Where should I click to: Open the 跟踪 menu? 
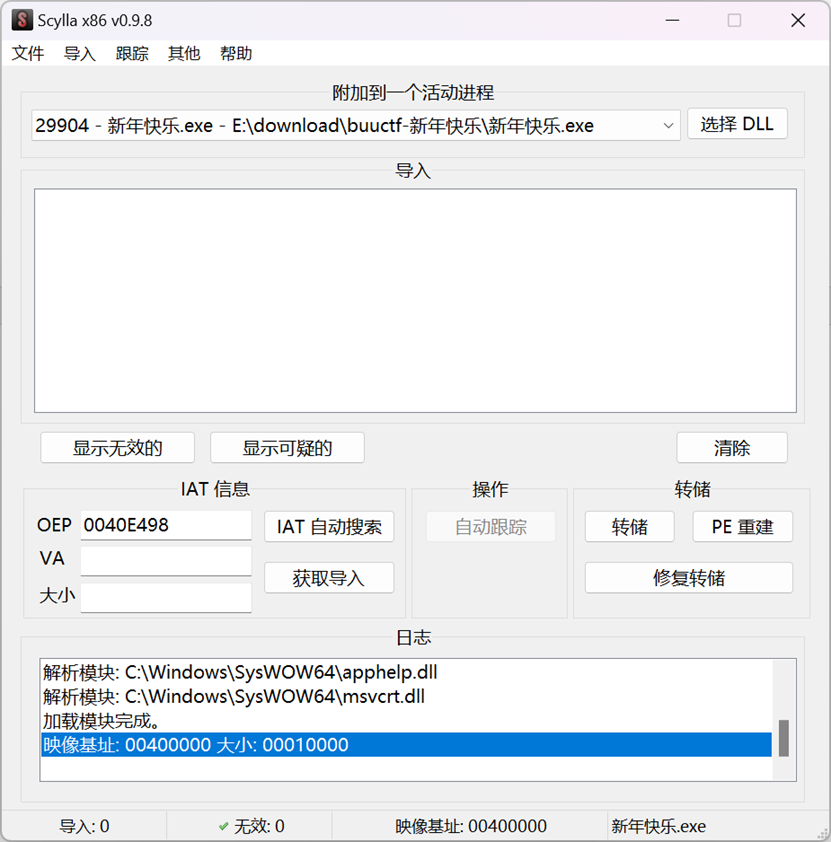(x=132, y=54)
